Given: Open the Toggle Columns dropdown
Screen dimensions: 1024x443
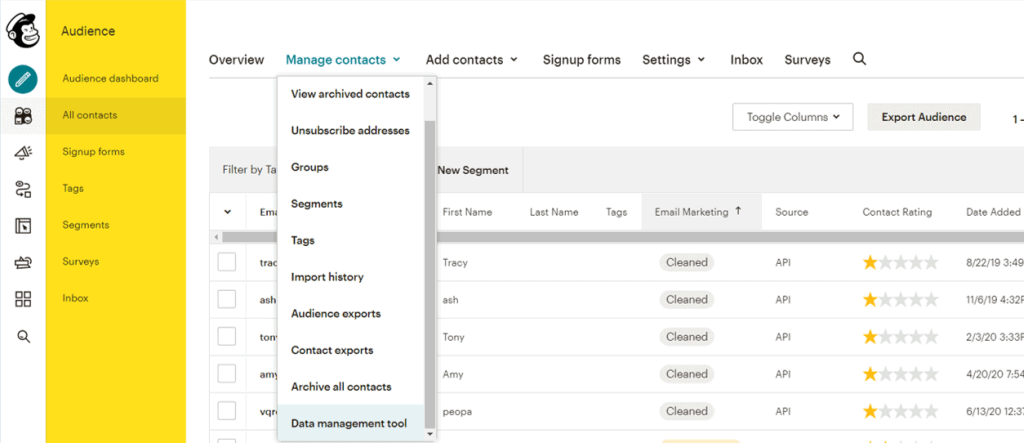Looking at the screenshot, I should coord(792,117).
